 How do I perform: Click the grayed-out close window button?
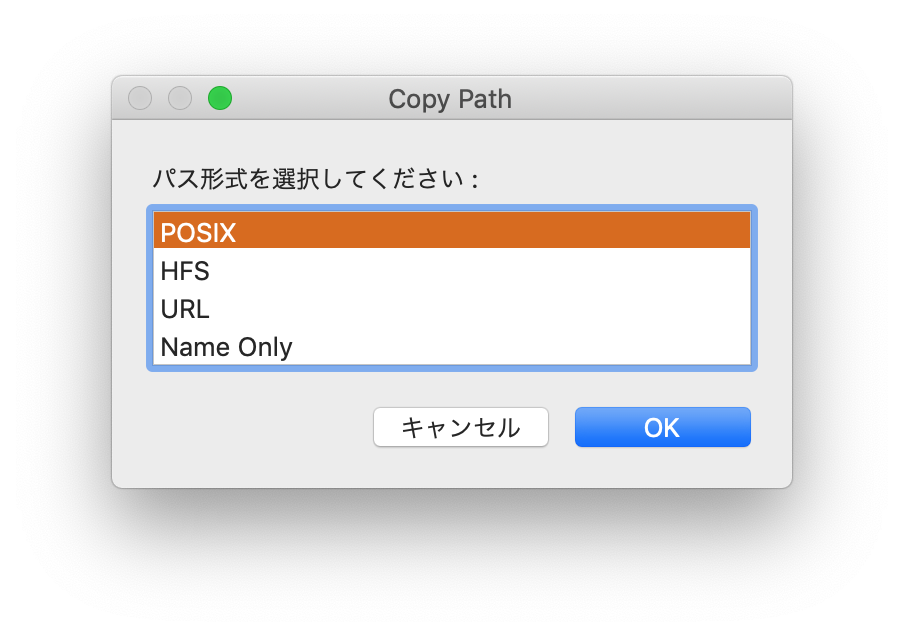pos(140,98)
